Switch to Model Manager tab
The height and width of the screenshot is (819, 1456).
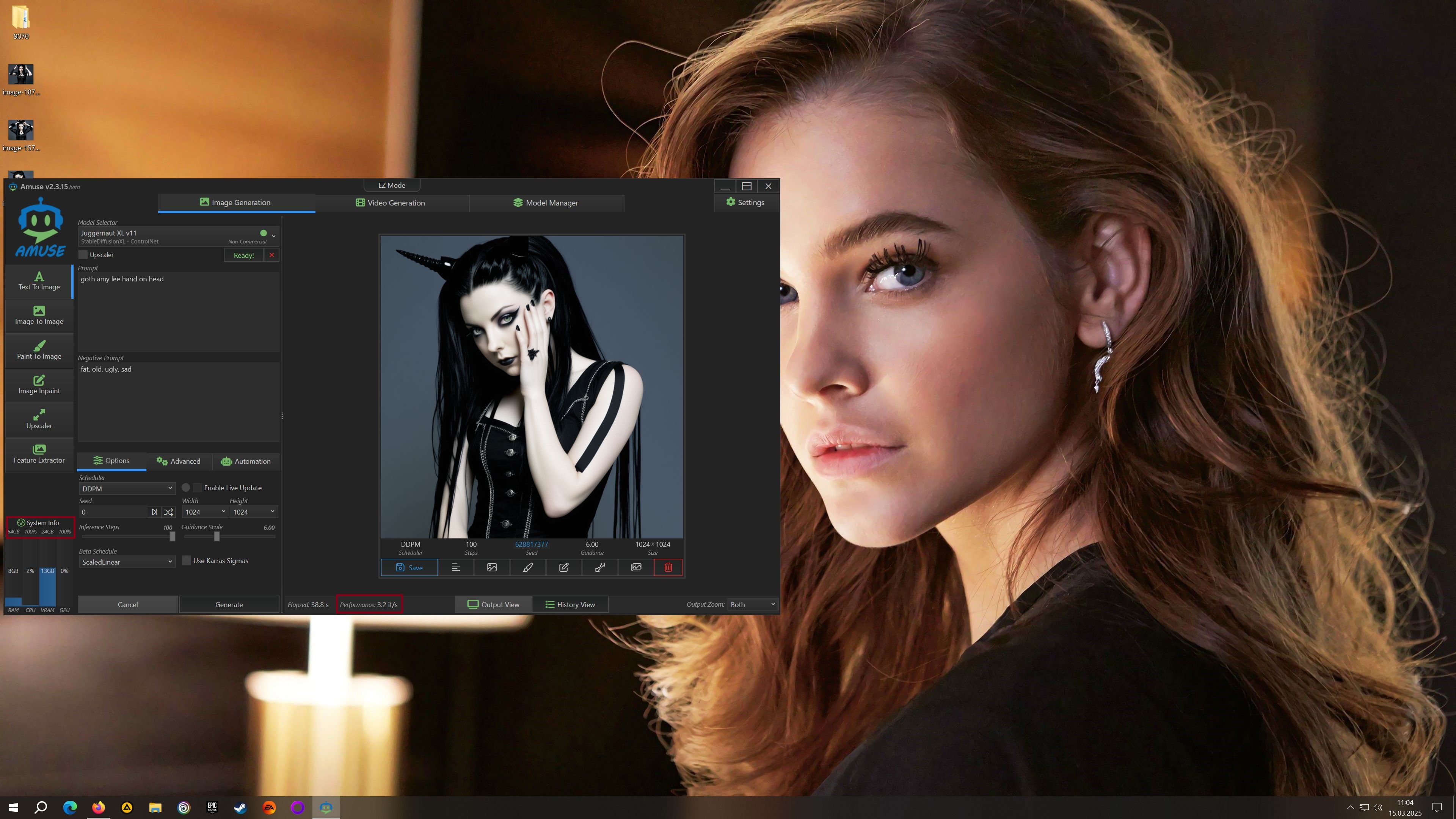[546, 203]
